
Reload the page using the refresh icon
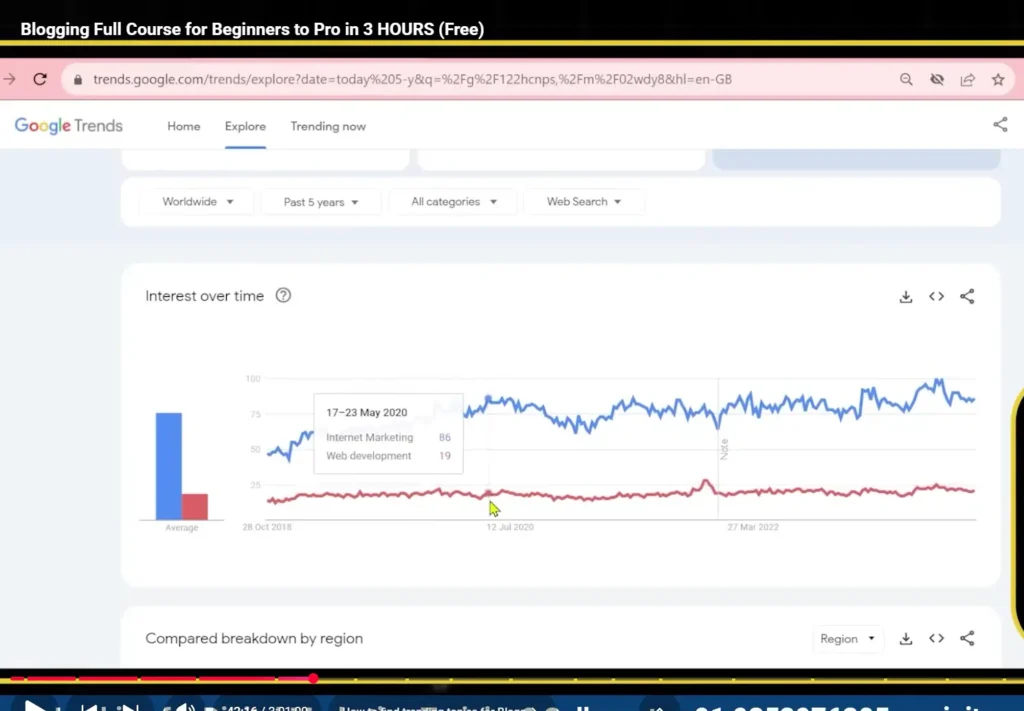40,79
